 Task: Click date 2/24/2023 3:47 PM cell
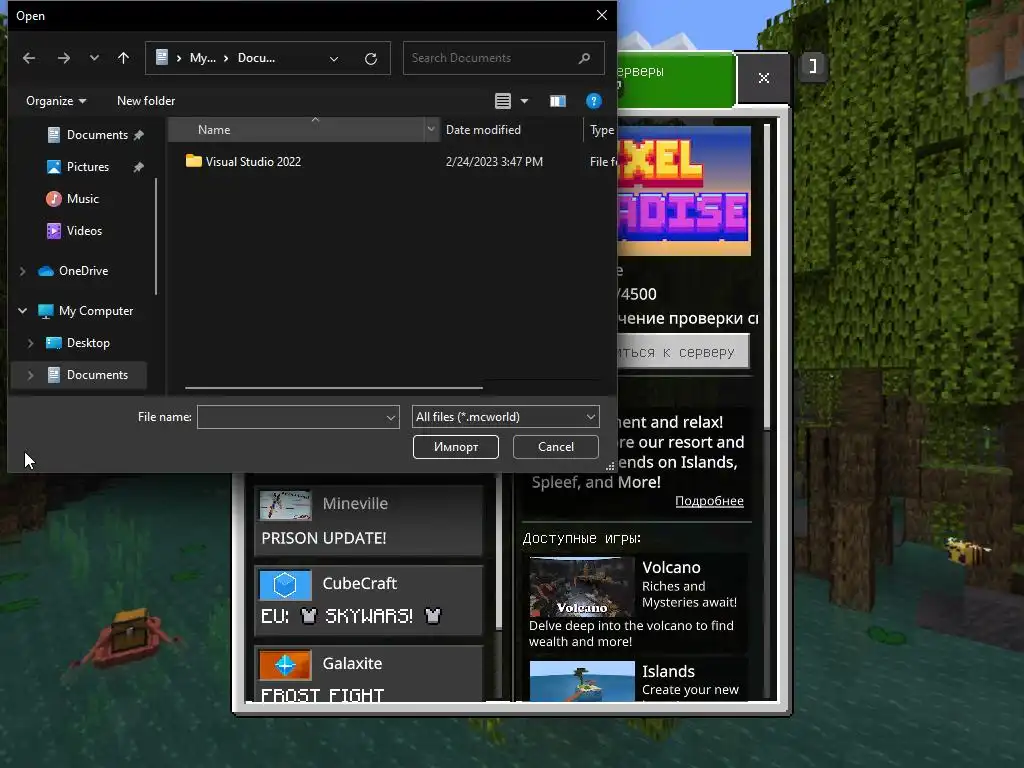pyautogui.click(x=494, y=161)
